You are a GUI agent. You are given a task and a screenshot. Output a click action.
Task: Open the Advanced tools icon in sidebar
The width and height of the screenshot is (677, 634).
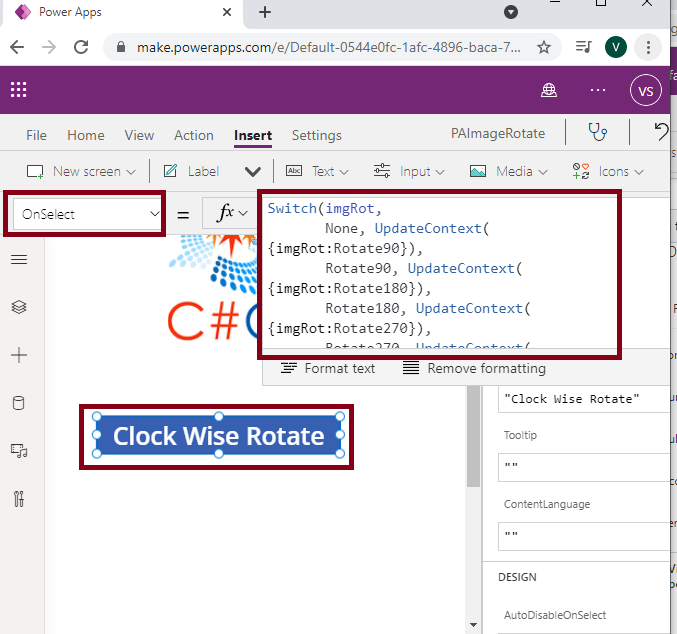[x=19, y=499]
